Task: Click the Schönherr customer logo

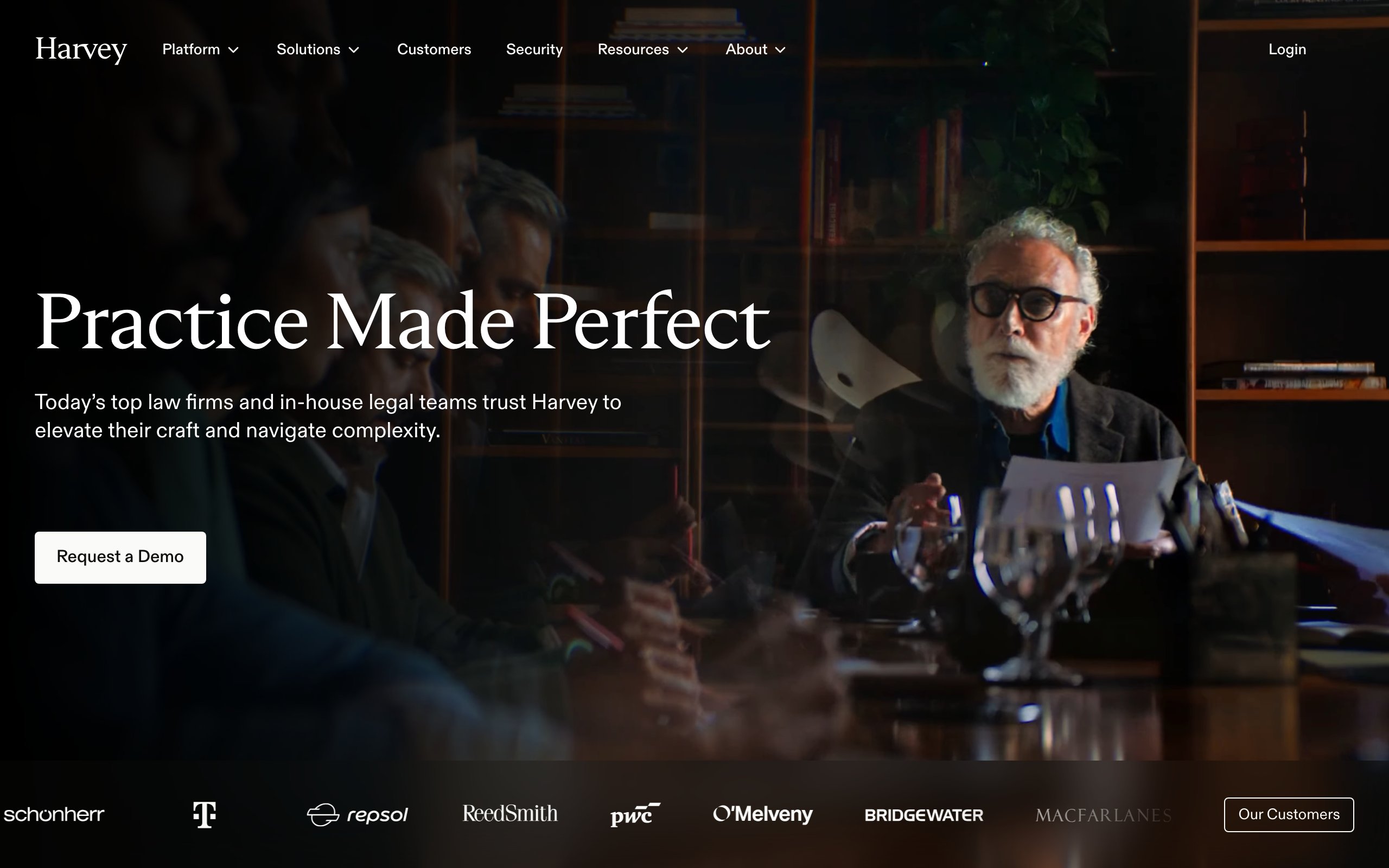Action: [54, 814]
